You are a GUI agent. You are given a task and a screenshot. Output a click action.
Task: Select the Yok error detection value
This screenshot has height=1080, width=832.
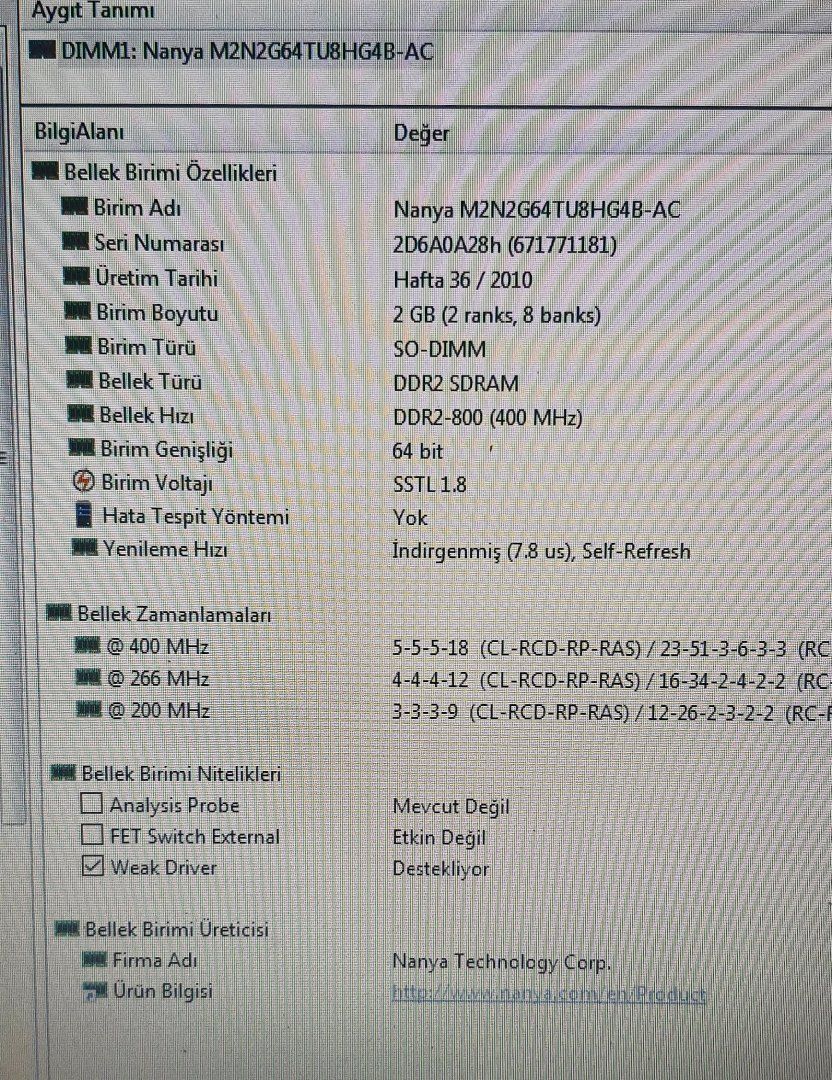410,517
